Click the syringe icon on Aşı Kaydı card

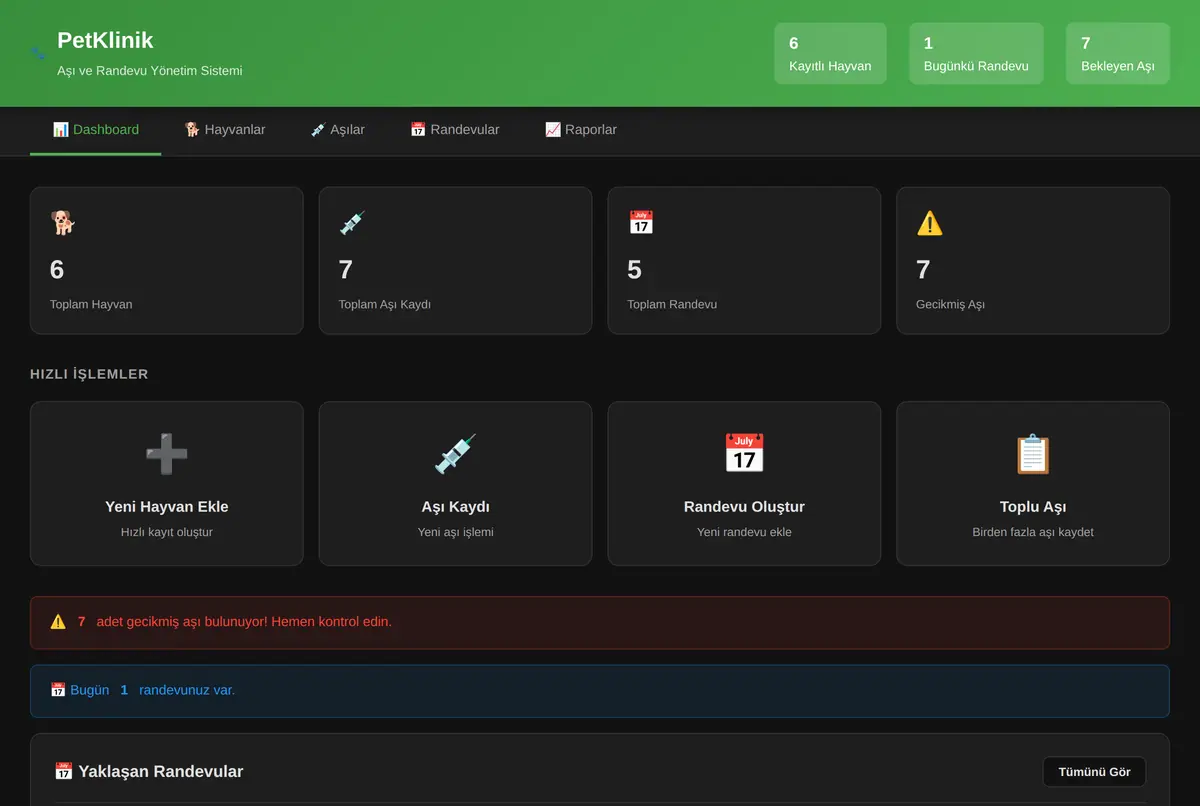pos(456,454)
